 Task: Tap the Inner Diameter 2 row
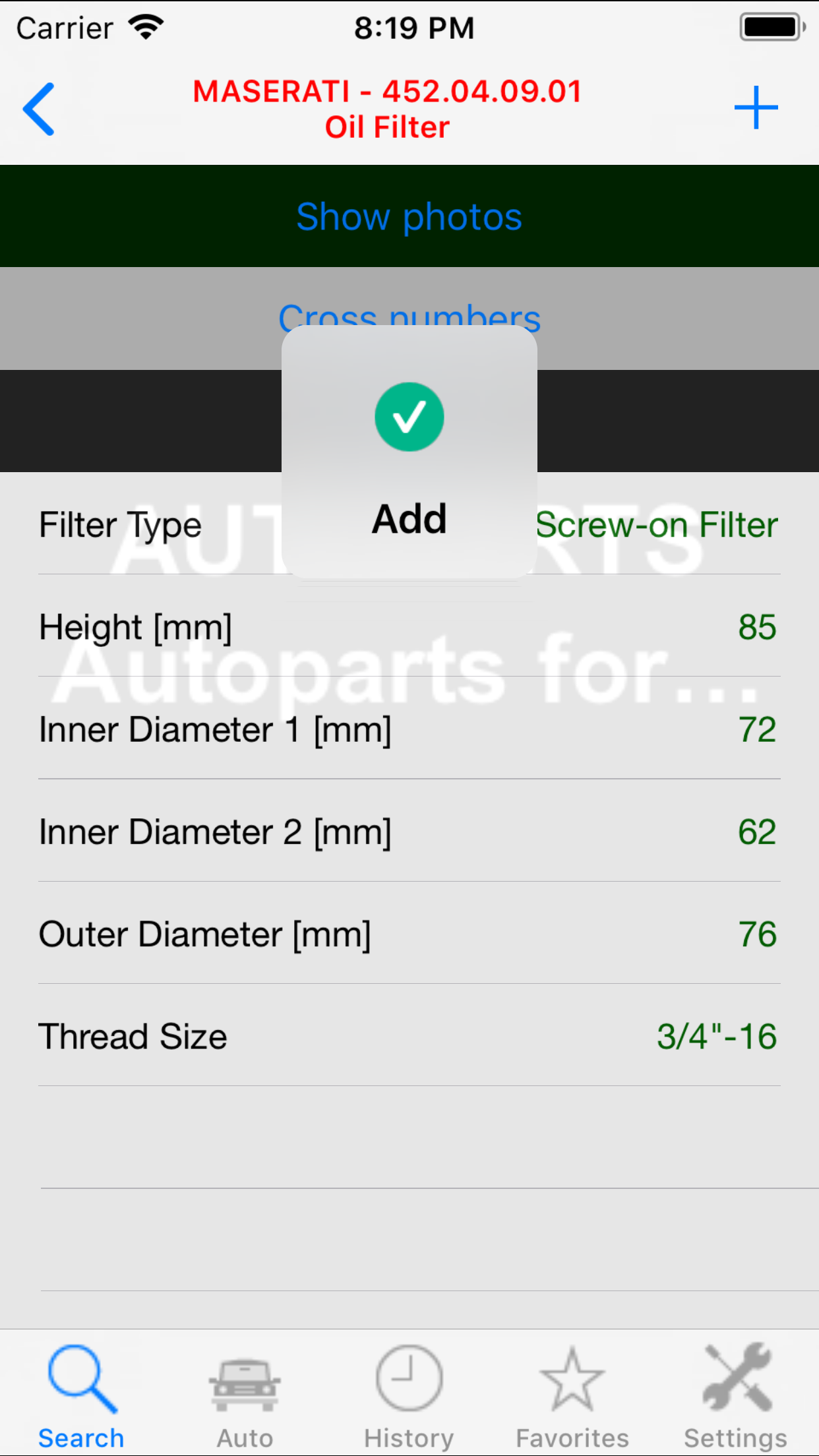[x=409, y=832]
